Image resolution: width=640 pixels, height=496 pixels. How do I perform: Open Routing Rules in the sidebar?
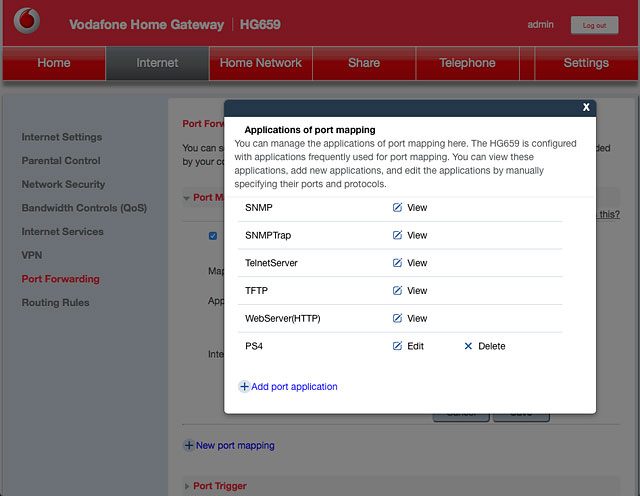point(56,303)
